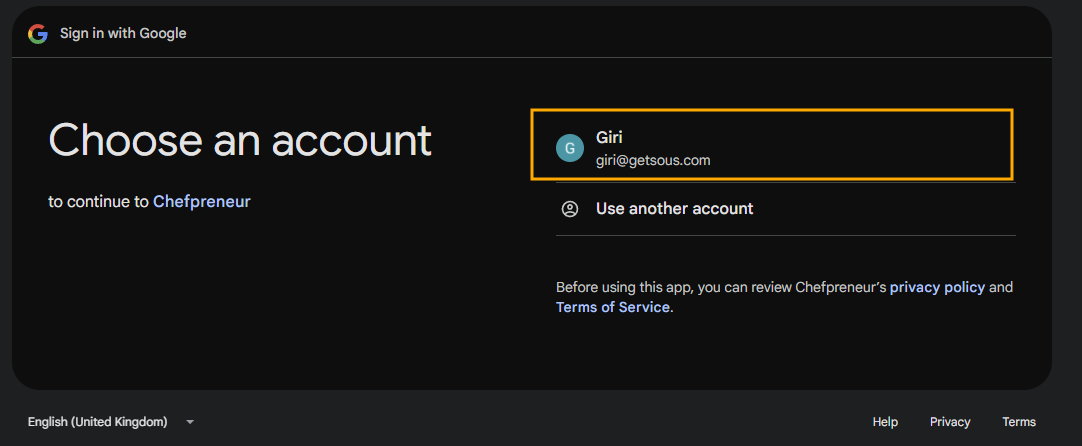Click the person icon beside Use another account
This screenshot has height=446, width=1082.
(x=569, y=209)
